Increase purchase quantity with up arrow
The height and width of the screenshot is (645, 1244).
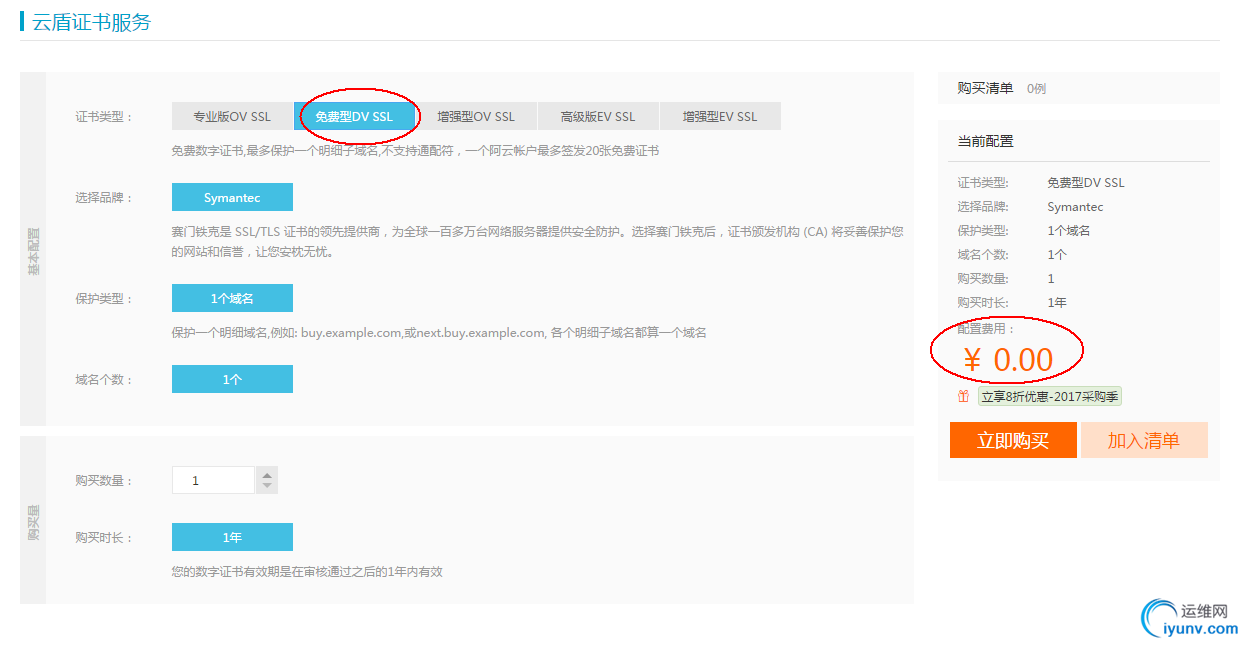pos(266,474)
